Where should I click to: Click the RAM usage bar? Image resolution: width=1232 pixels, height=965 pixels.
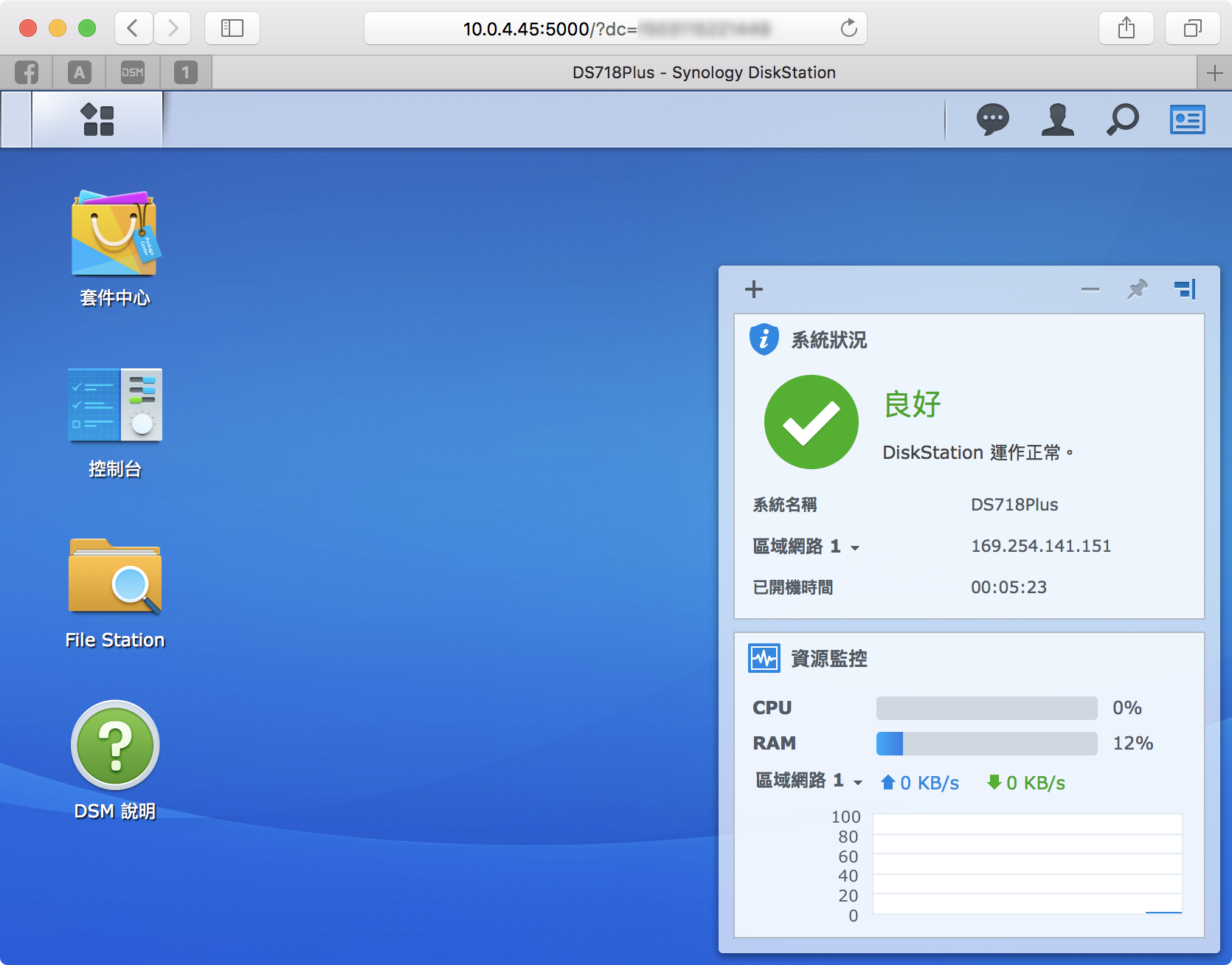tap(986, 744)
